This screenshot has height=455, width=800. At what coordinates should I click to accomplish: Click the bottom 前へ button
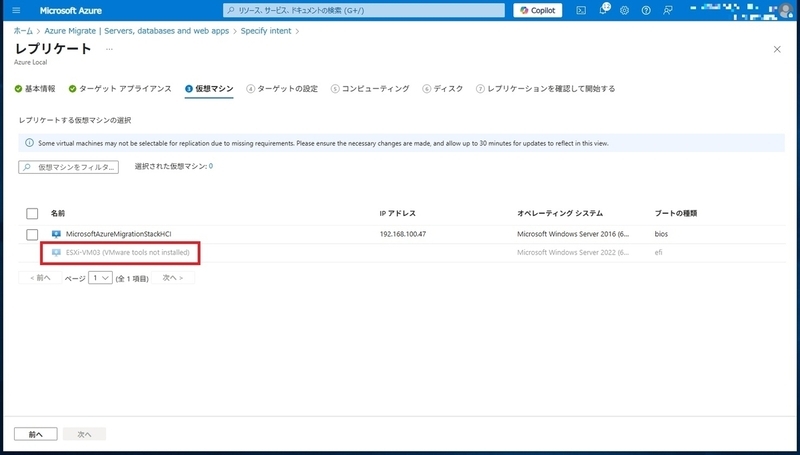click(x=36, y=434)
